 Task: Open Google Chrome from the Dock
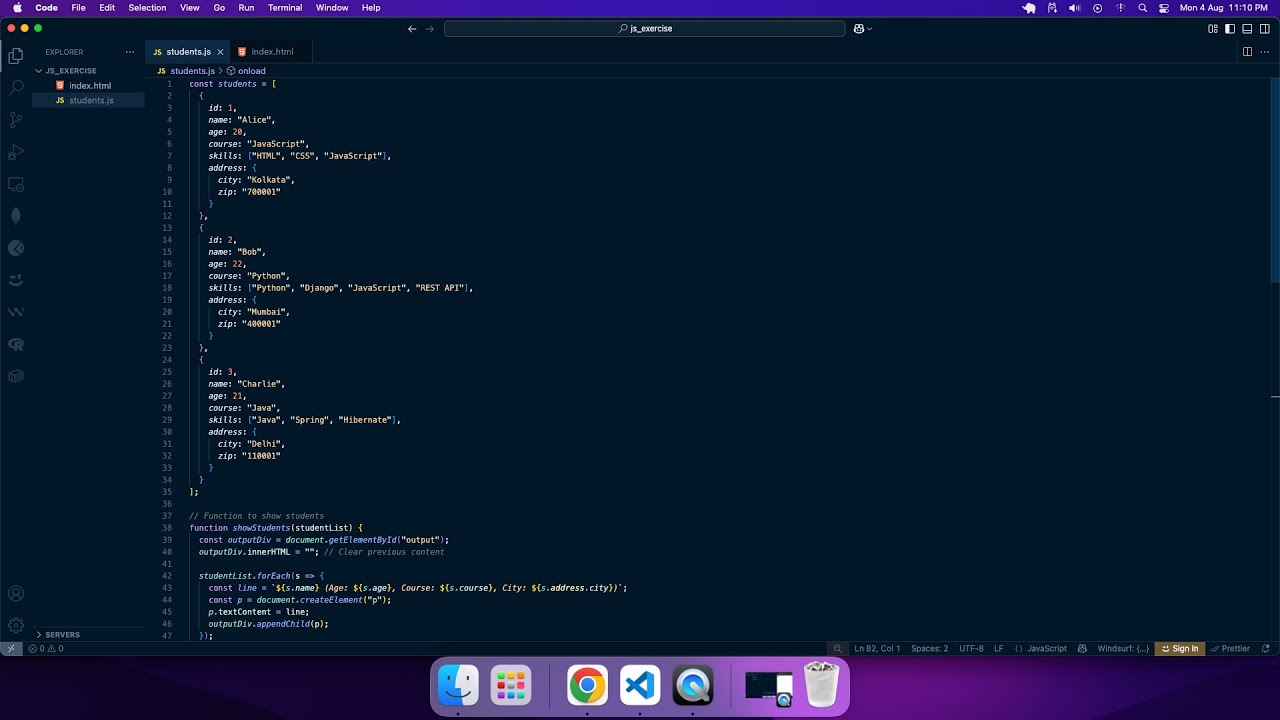pyautogui.click(x=588, y=686)
